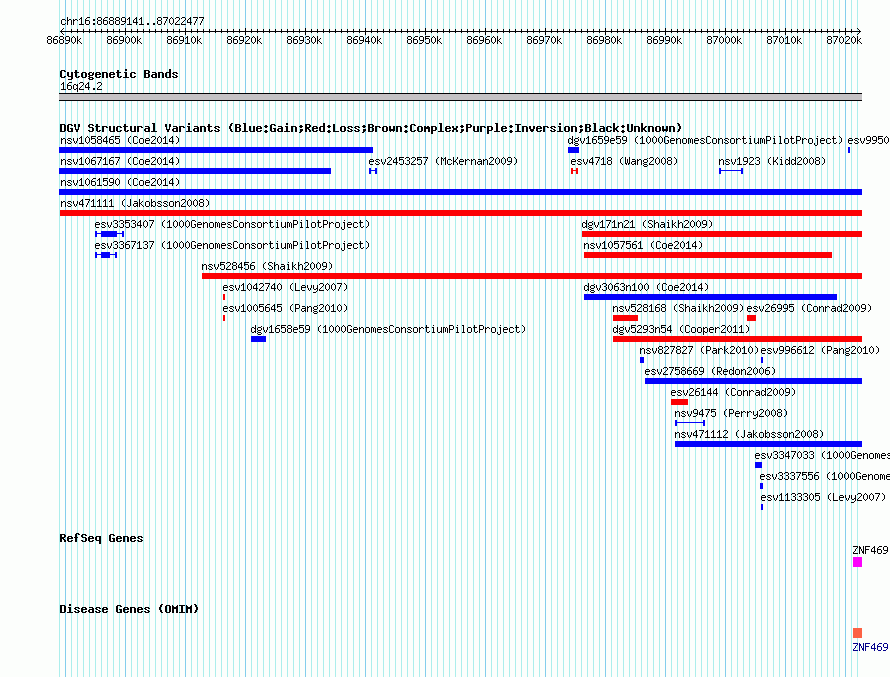Click esv1042740 (Levy2007) label
The width and height of the screenshot is (890, 677).
click(x=285, y=287)
